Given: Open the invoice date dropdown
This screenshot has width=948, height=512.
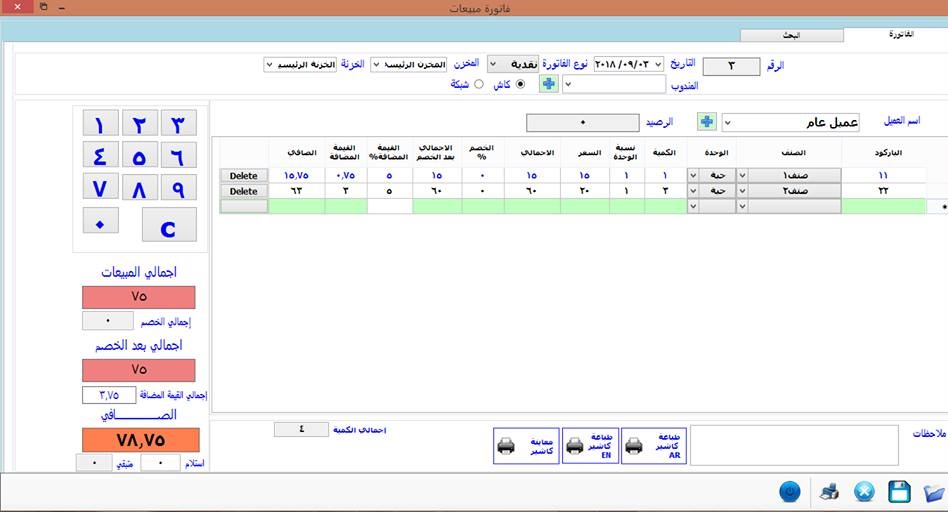Looking at the screenshot, I should 658,64.
